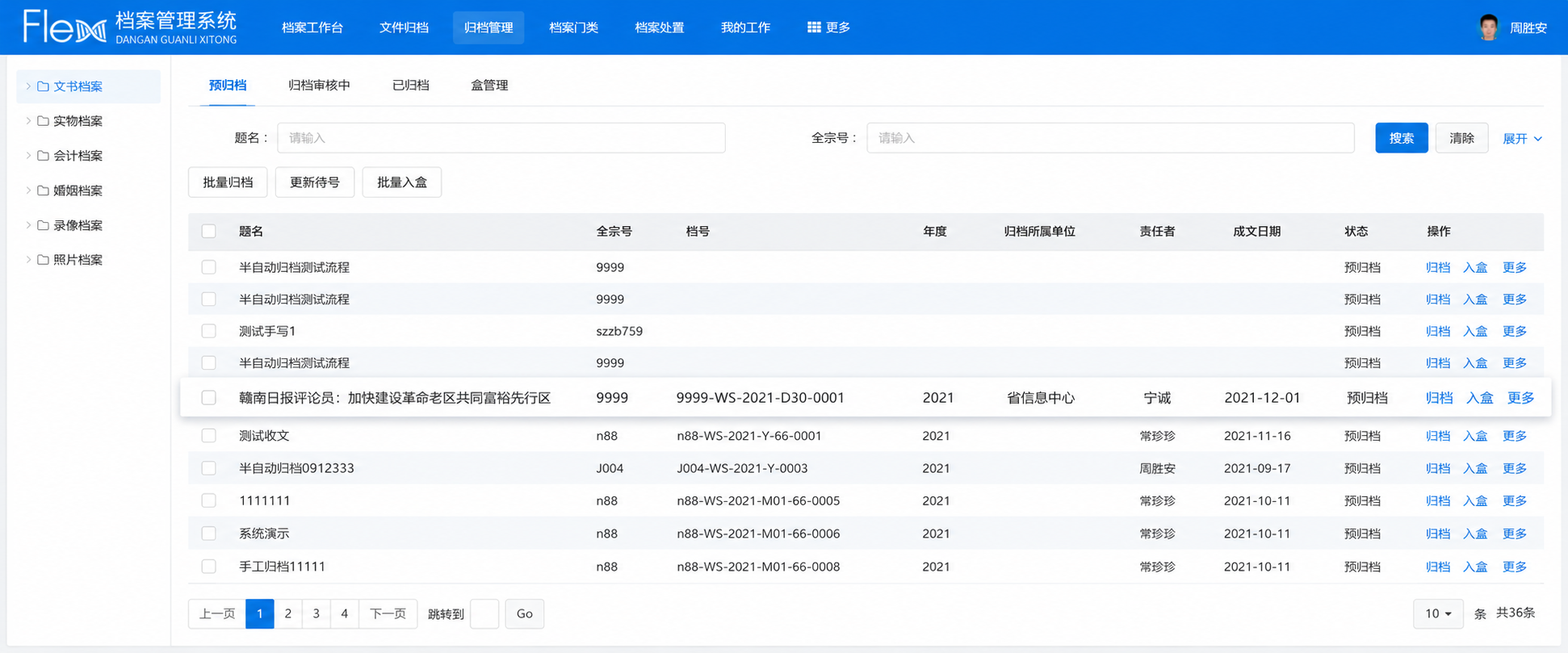This screenshot has width=1568, height=653.
Task: Switch to the 已归档 tab
Action: pos(410,86)
